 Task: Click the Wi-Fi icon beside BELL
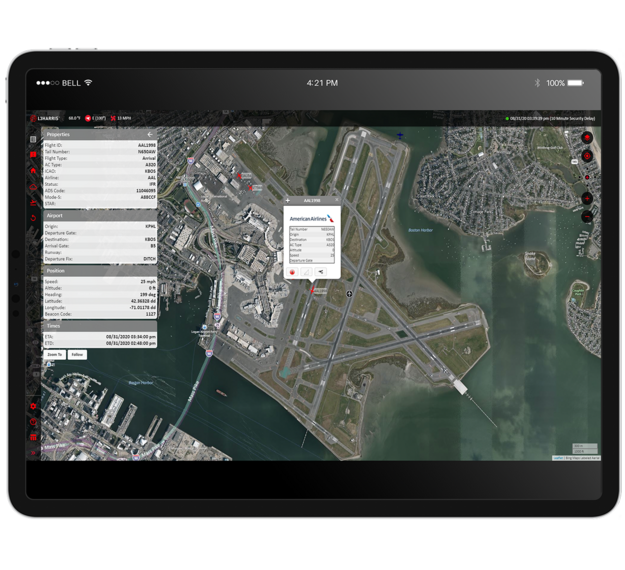point(88,83)
